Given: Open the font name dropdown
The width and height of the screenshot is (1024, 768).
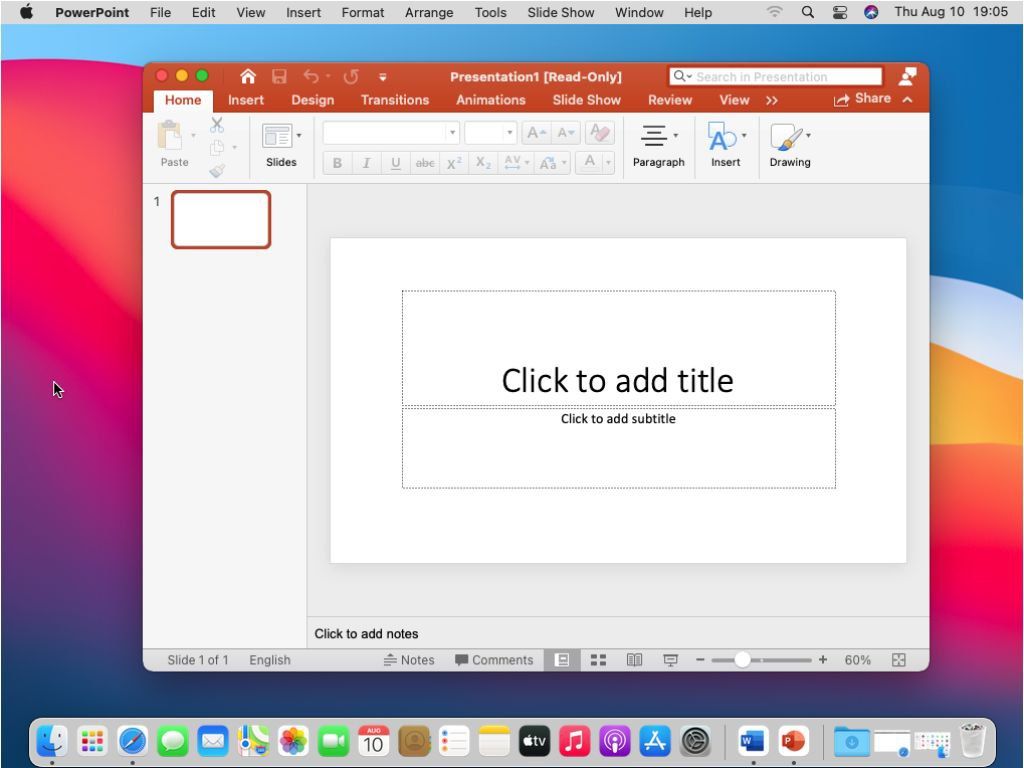Looking at the screenshot, I should tap(452, 133).
